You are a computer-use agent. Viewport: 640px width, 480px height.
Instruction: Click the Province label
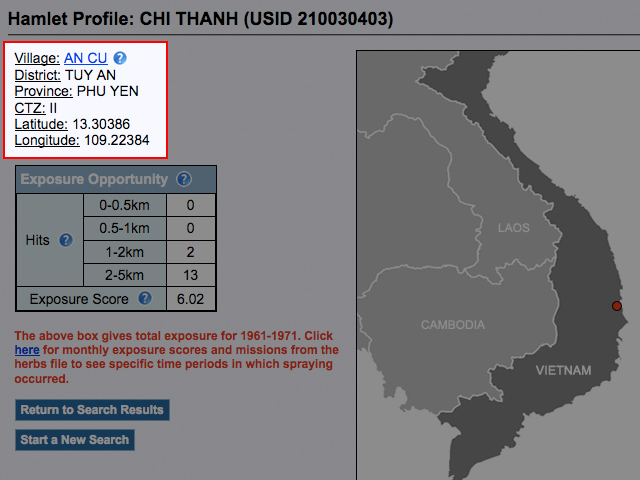(x=44, y=91)
